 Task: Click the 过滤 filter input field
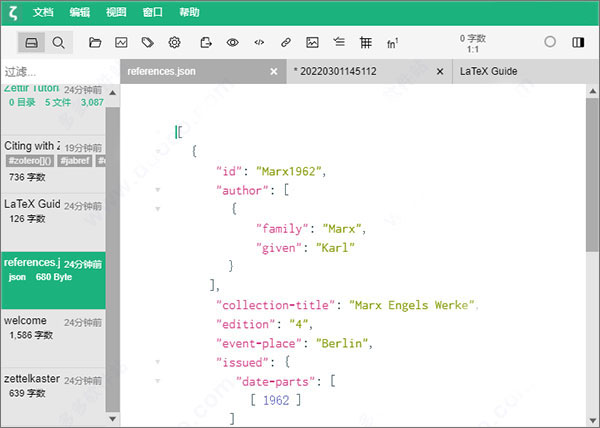pos(60,72)
